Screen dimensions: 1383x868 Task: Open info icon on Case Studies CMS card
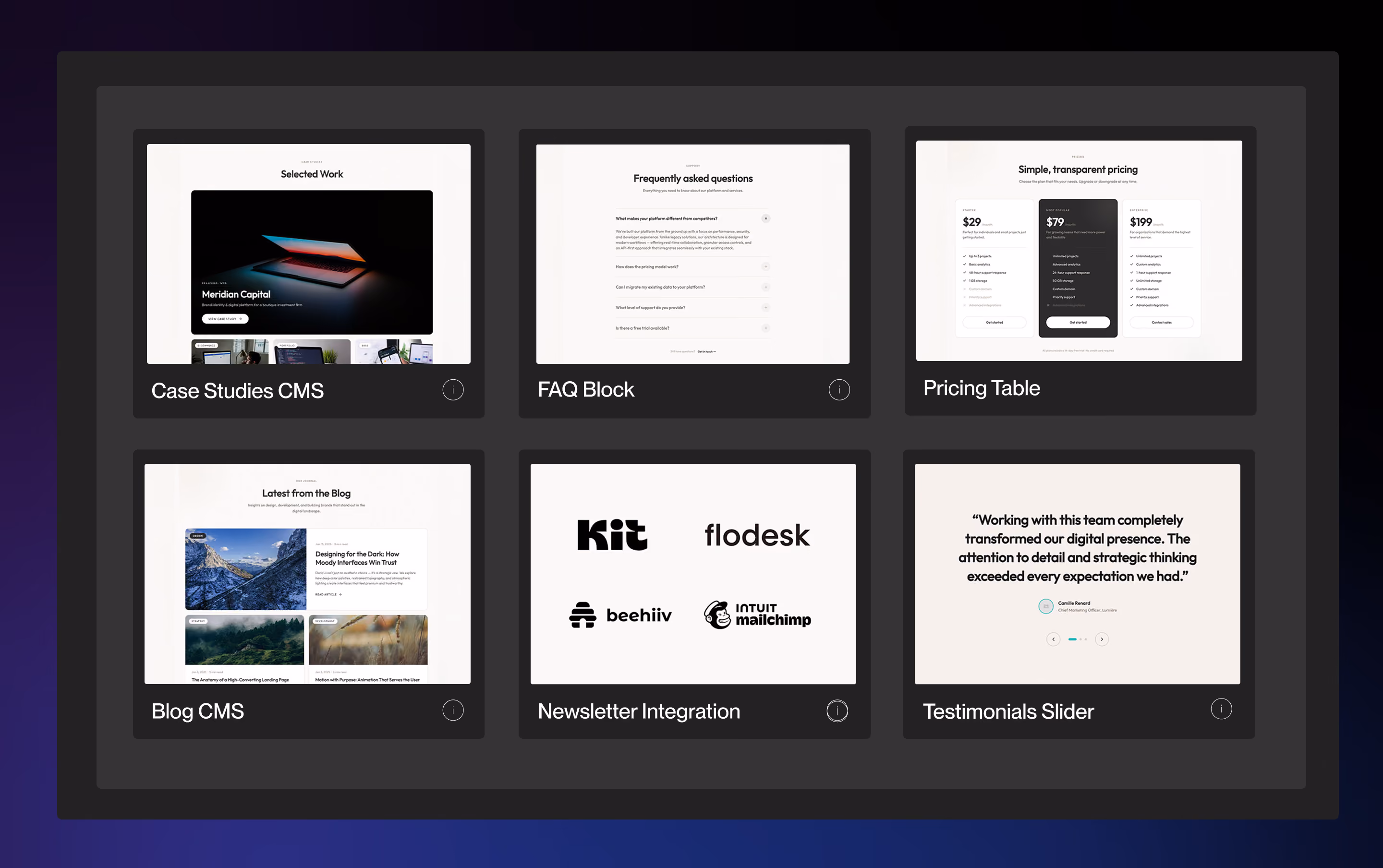click(x=453, y=390)
